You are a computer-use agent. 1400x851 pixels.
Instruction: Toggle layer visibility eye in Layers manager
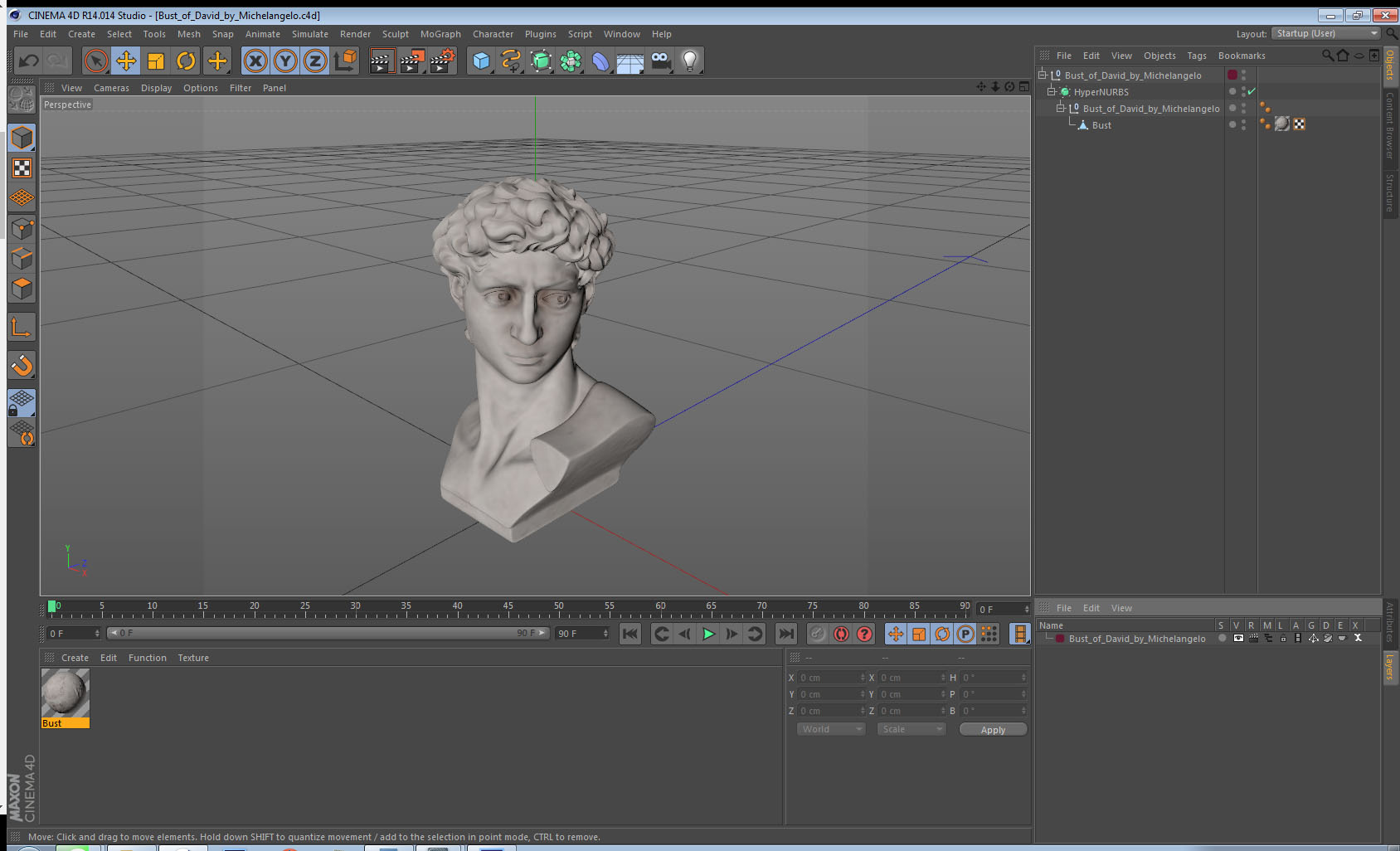1237,638
